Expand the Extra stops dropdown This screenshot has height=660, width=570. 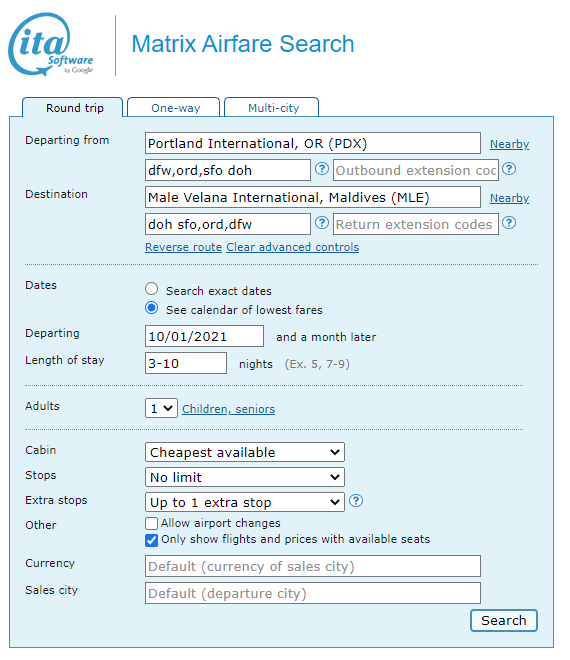[x=245, y=502]
